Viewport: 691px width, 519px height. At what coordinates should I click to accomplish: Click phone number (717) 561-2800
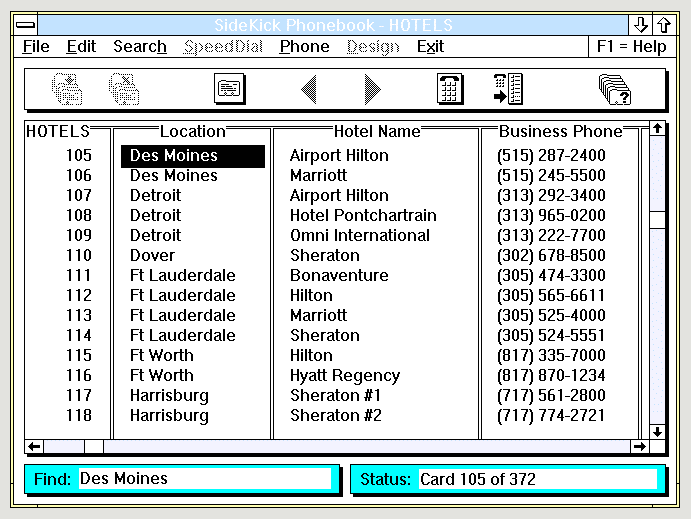pyautogui.click(x=551, y=395)
